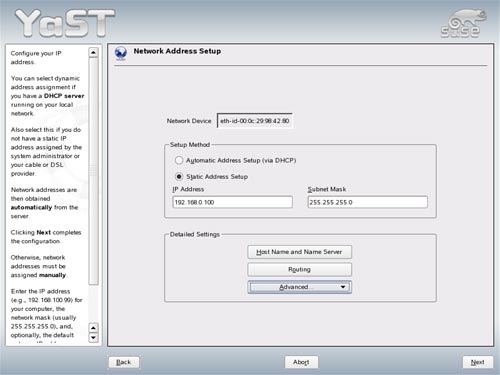The height and width of the screenshot is (375, 500).
Task: Click 'automatically' bold help text
Action: click(31, 207)
